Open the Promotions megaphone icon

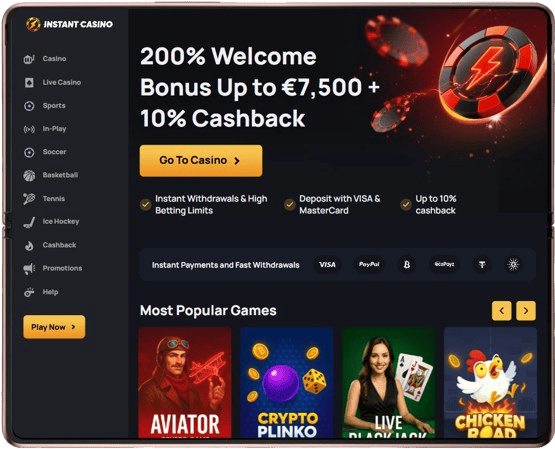(x=29, y=269)
